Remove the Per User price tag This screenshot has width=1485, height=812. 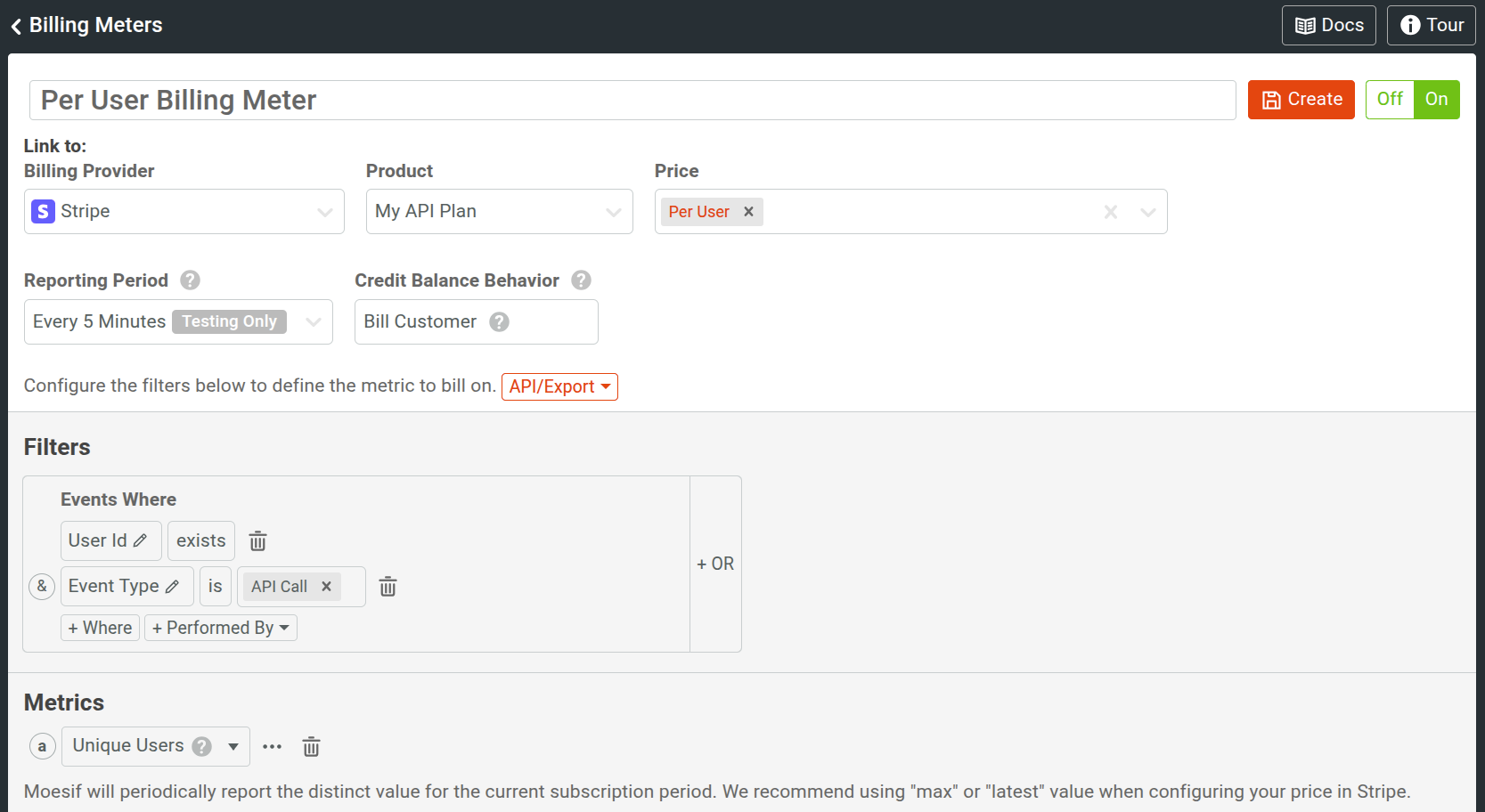(x=748, y=211)
